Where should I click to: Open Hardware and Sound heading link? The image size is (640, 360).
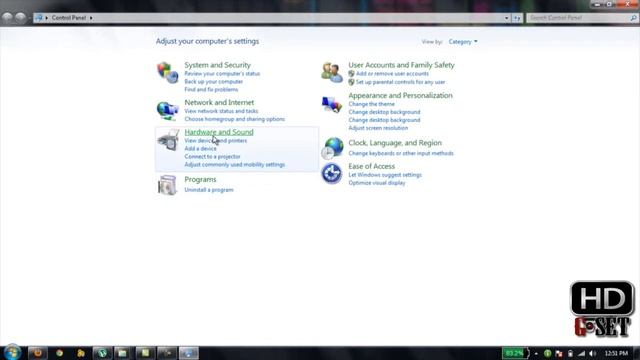(219, 132)
